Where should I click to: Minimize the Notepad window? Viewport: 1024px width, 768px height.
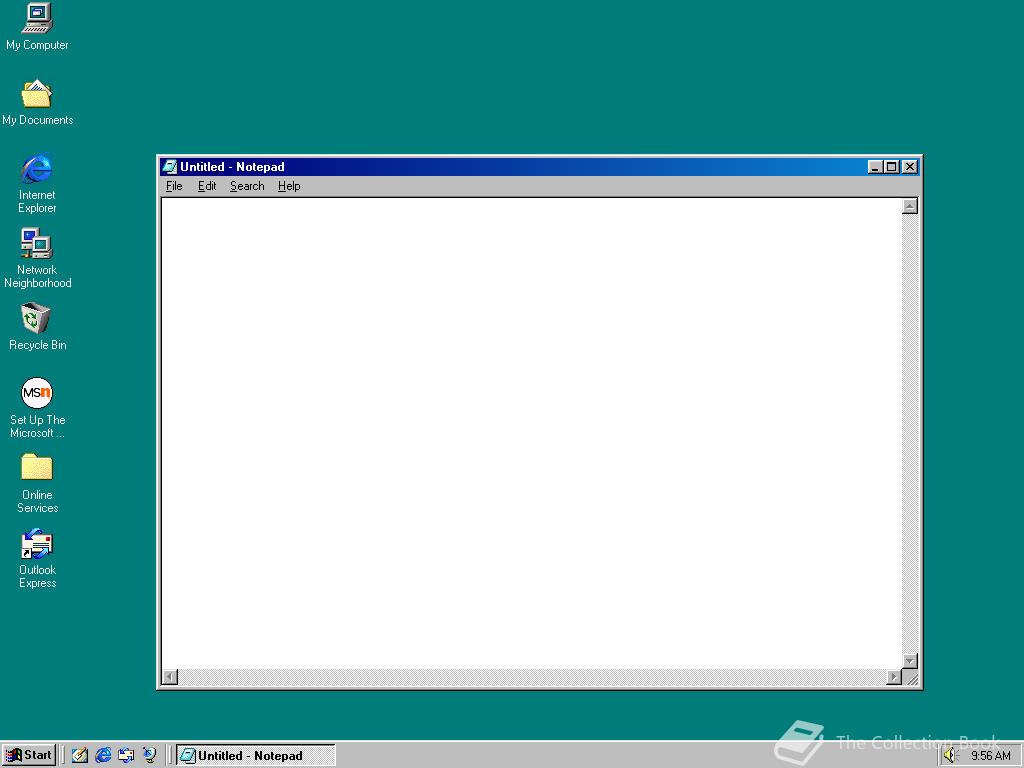[x=875, y=167]
